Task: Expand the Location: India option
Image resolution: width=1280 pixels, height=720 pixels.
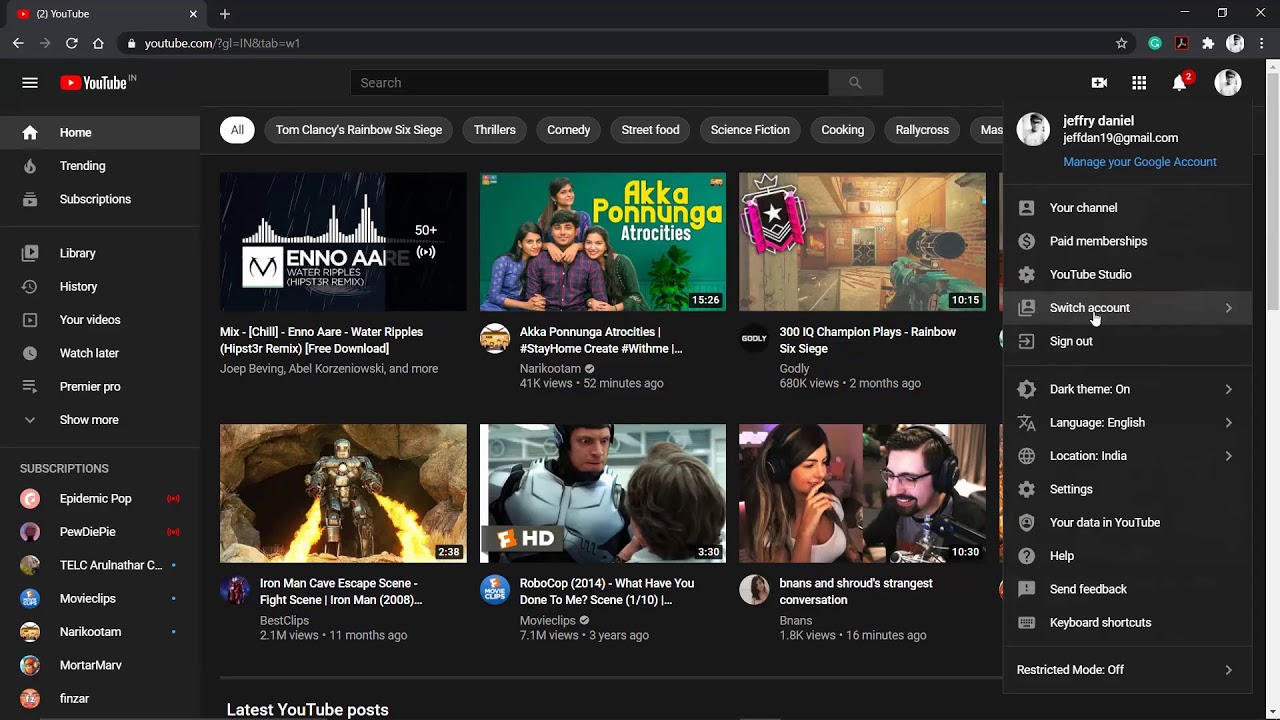Action: point(1127,456)
